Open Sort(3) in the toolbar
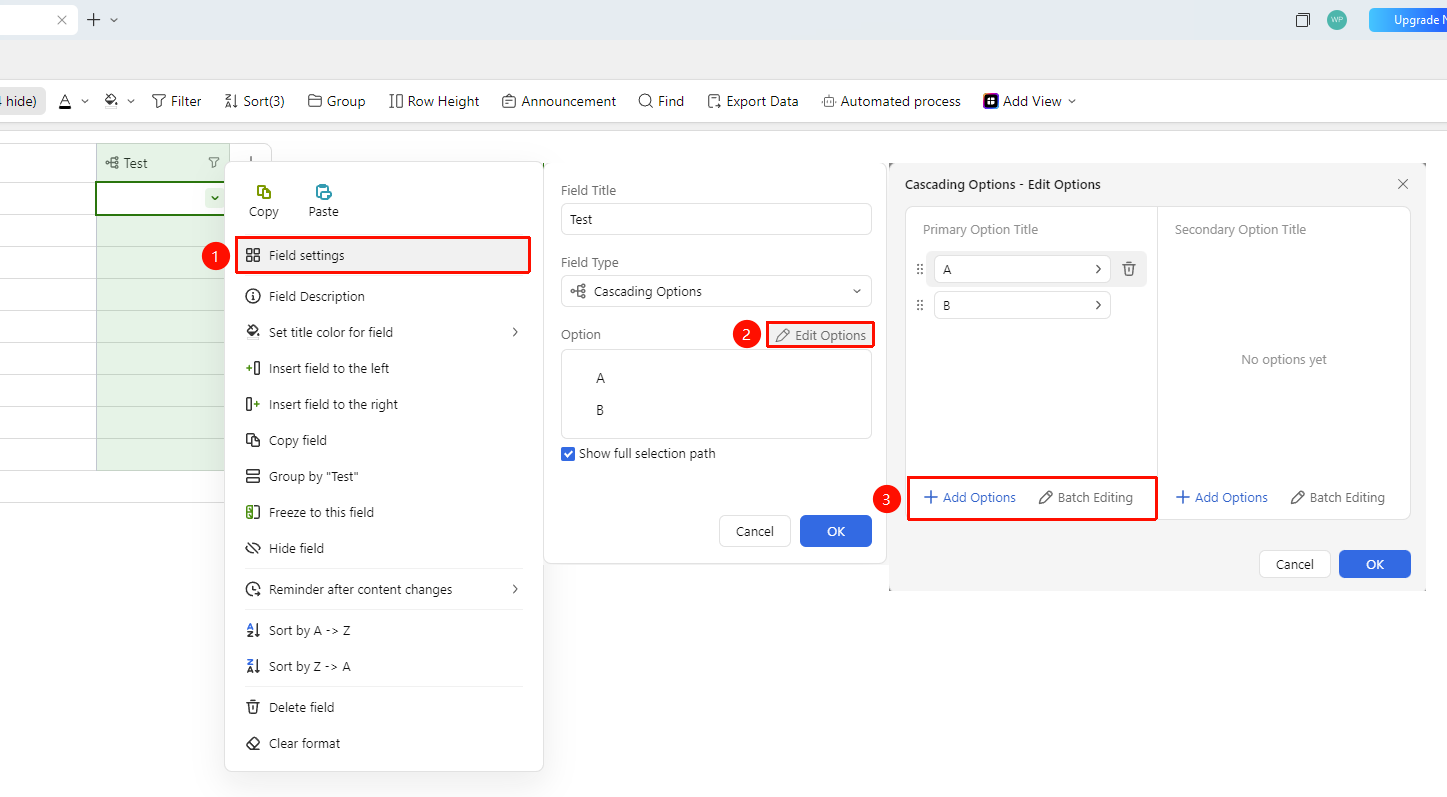The width and height of the screenshot is (1447, 797). click(255, 101)
